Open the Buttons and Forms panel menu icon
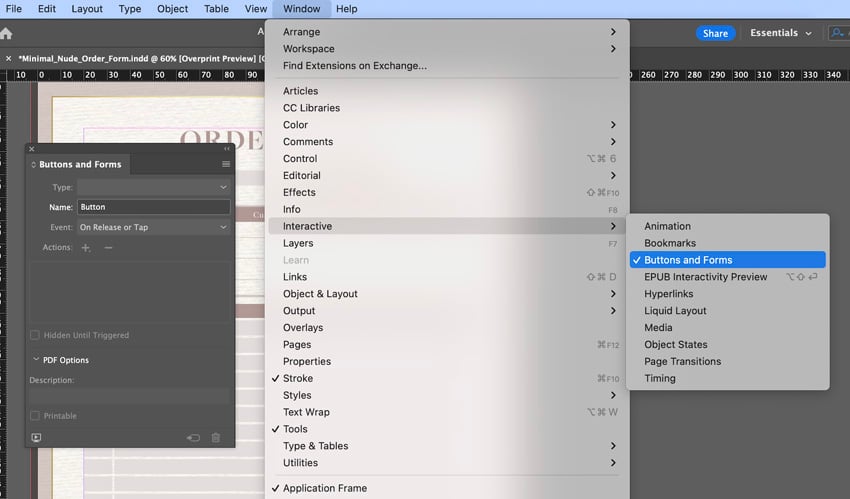This screenshot has height=499, width=850. coord(226,164)
